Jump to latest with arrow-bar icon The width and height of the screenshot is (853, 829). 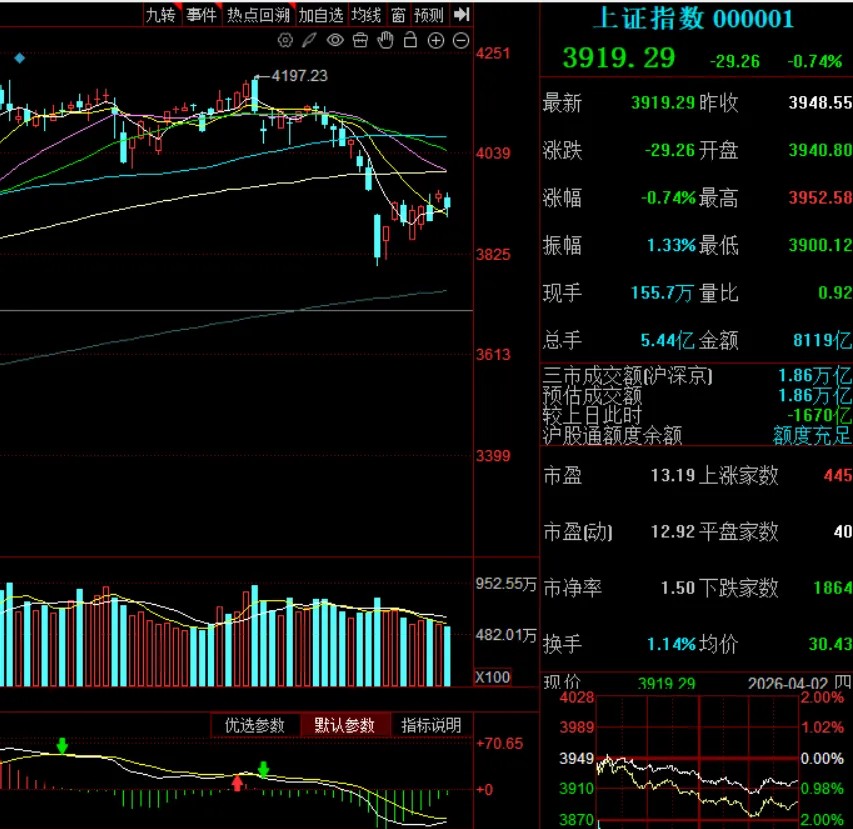point(462,15)
